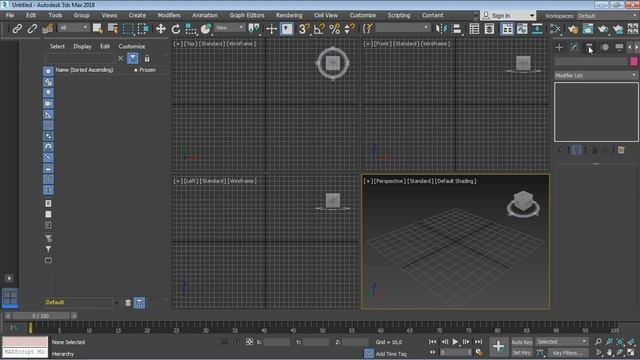Screen dimensions: 640x360
Task: Open the reference coordinate system View dropdown
Action: (x=230, y=28)
